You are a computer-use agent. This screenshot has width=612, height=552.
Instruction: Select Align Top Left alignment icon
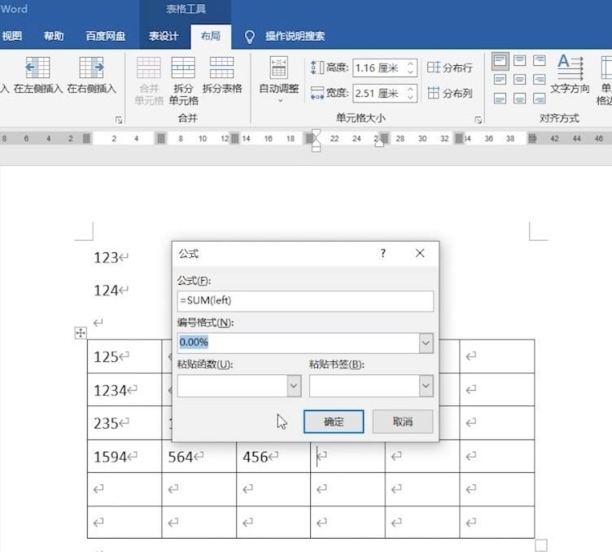click(500, 61)
